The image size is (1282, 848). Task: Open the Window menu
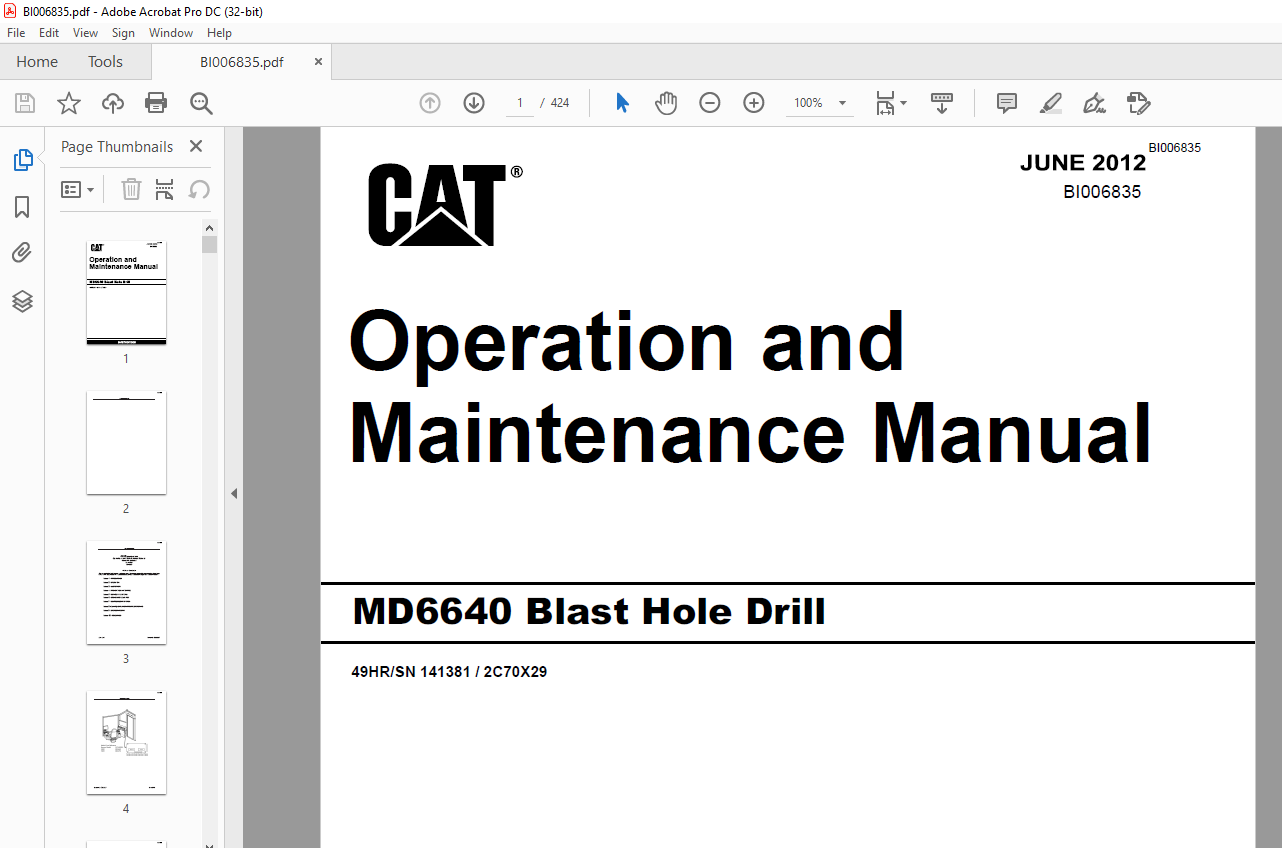(x=171, y=33)
